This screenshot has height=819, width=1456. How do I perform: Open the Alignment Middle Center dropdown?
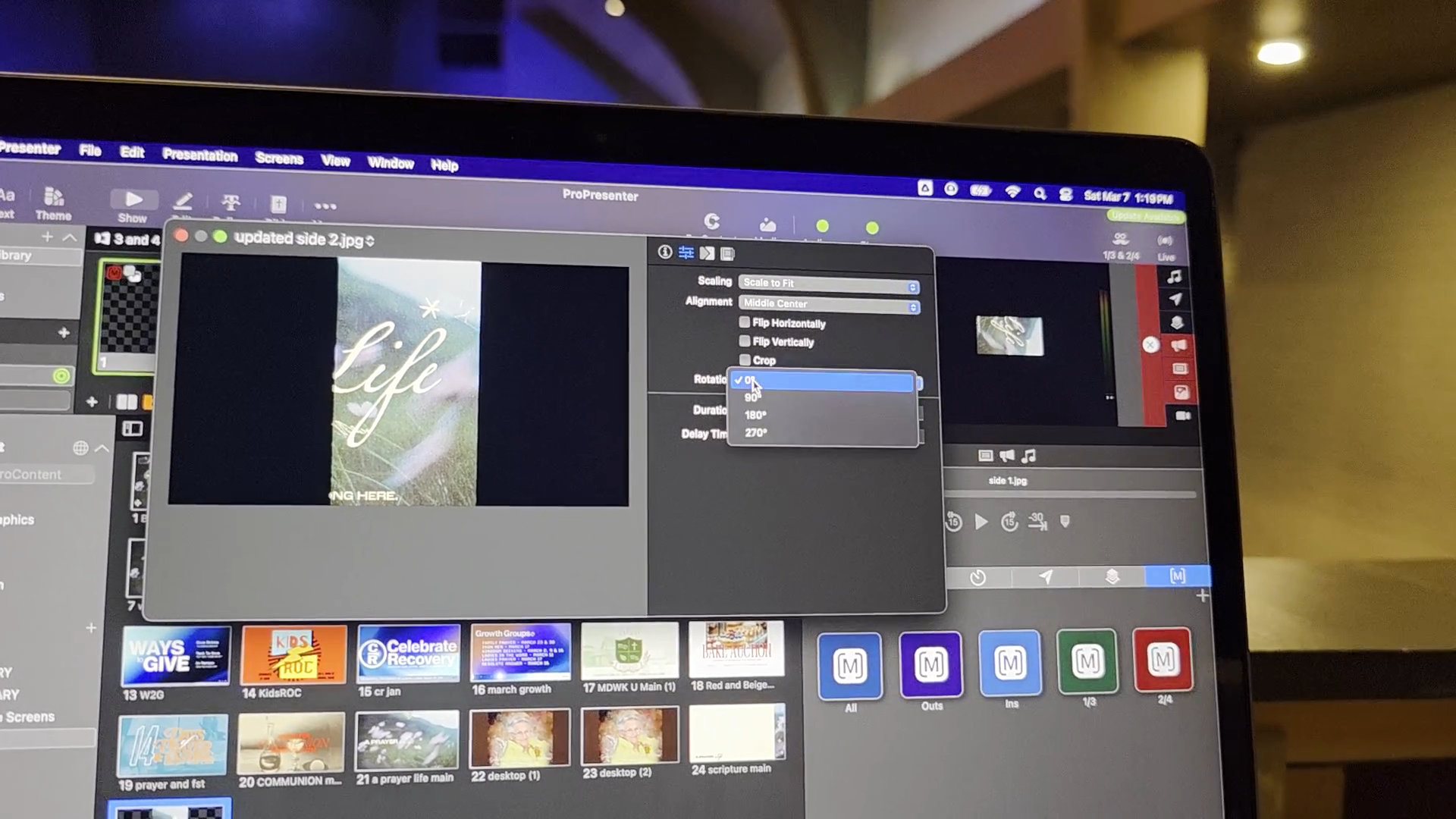[x=829, y=304]
